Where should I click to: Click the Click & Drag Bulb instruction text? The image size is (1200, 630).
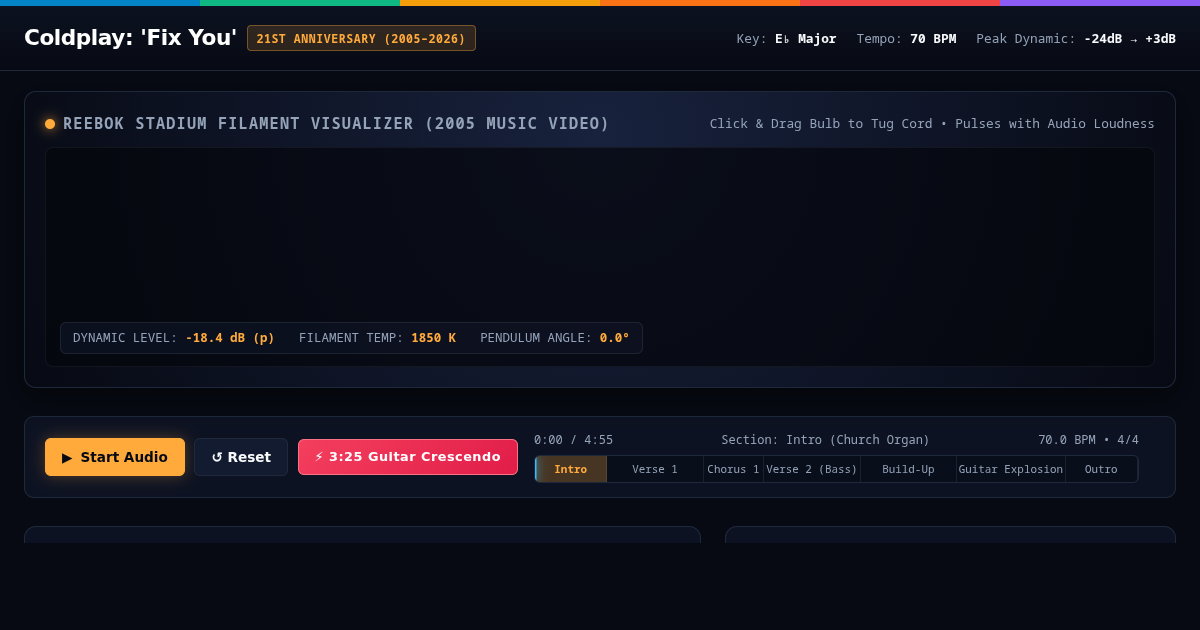pyautogui.click(x=932, y=124)
